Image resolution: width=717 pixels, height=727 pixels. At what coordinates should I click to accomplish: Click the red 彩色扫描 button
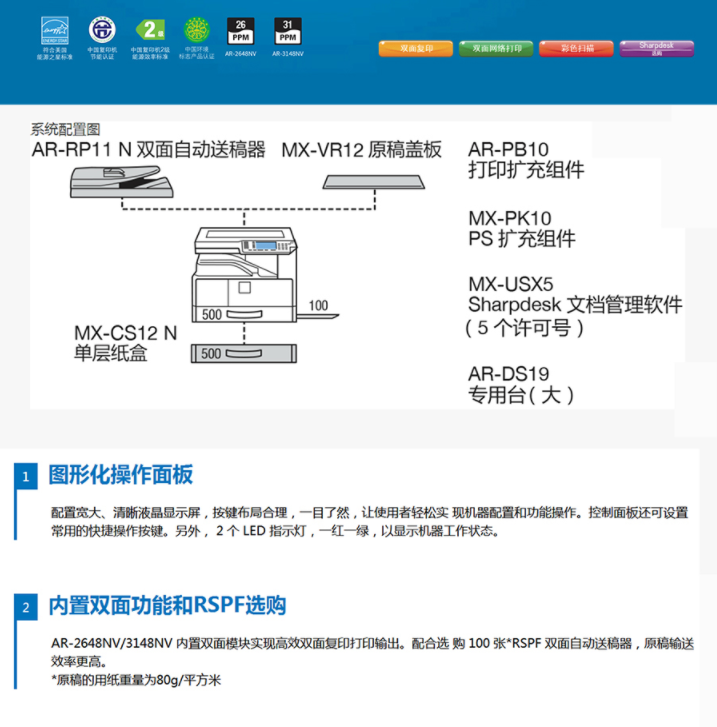coord(576,49)
